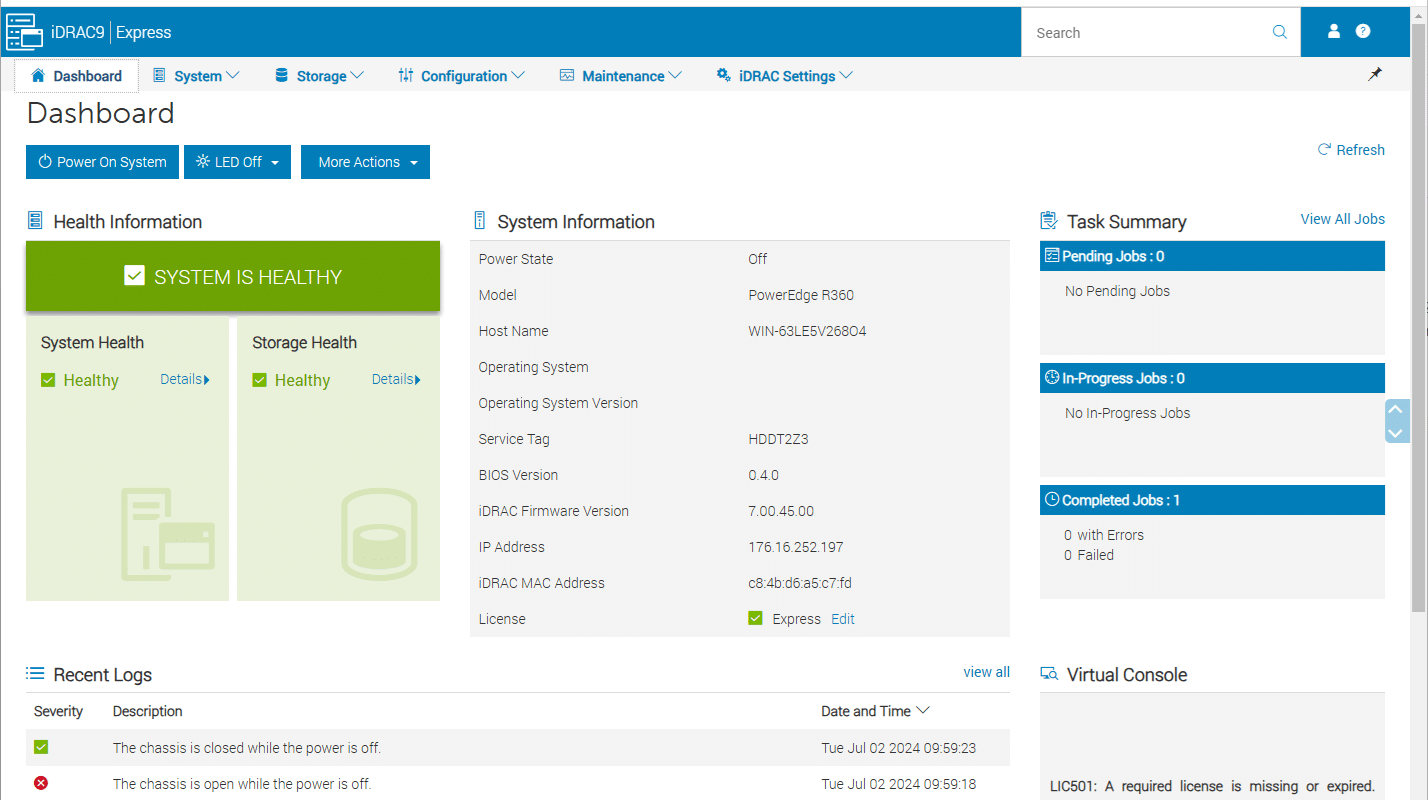Click the Storage Health Healthy check mark

(x=260, y=380)
